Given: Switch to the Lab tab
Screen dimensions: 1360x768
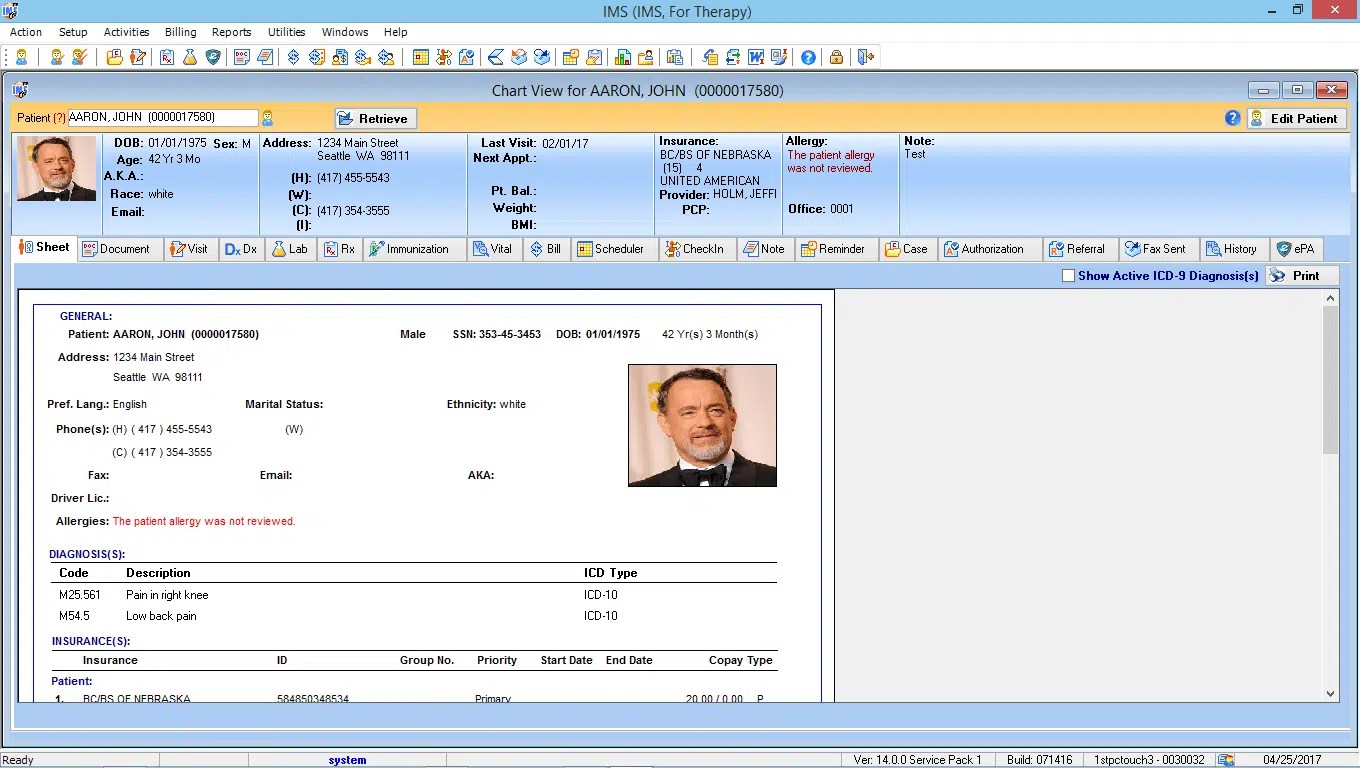Looking at the screenshot, I should click(x=290, y=249).
